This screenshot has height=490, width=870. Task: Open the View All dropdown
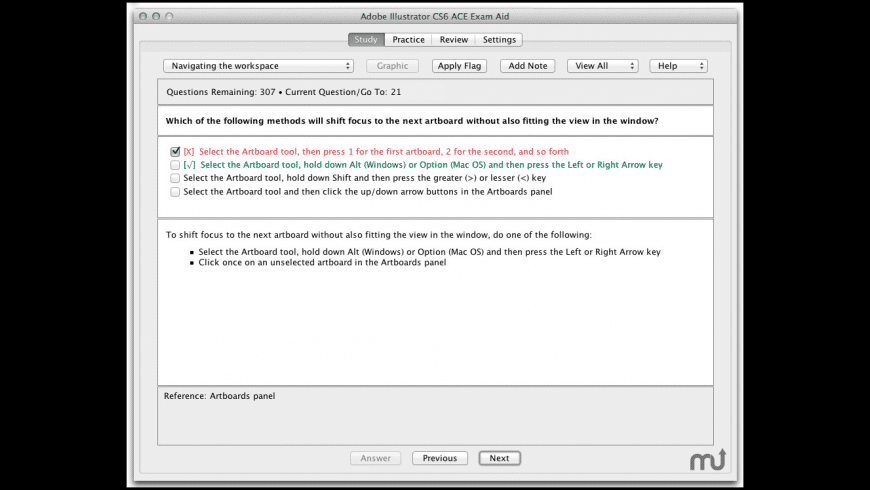(603, 65)
